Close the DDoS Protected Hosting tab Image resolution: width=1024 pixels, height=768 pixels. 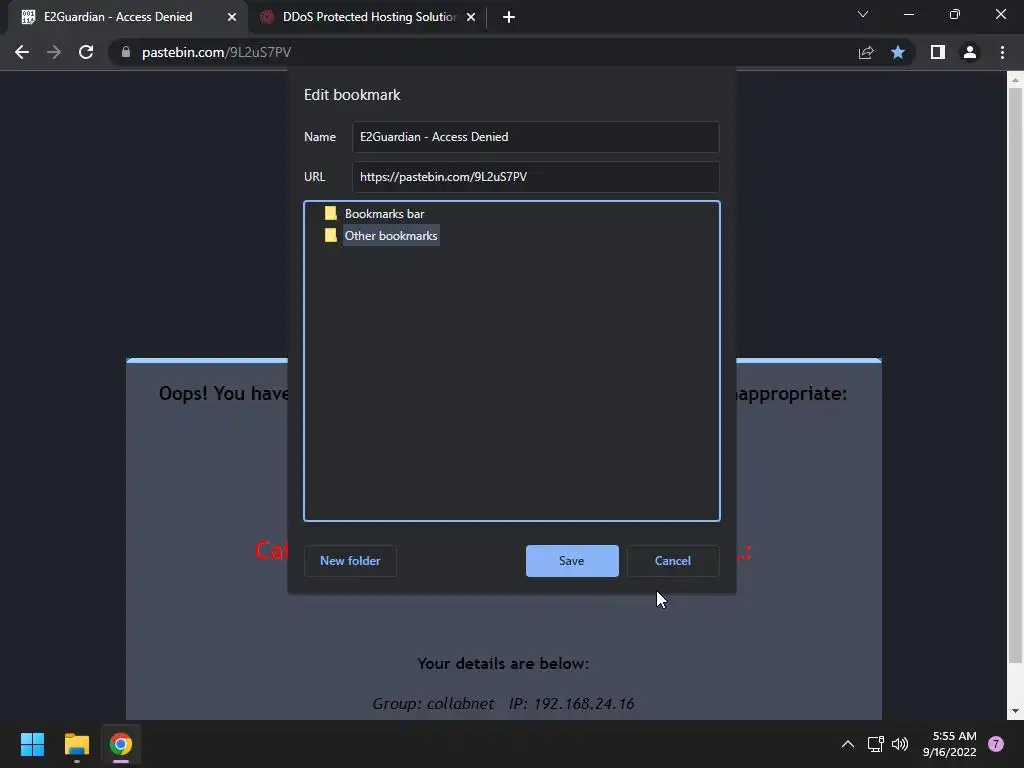(471, 17)
